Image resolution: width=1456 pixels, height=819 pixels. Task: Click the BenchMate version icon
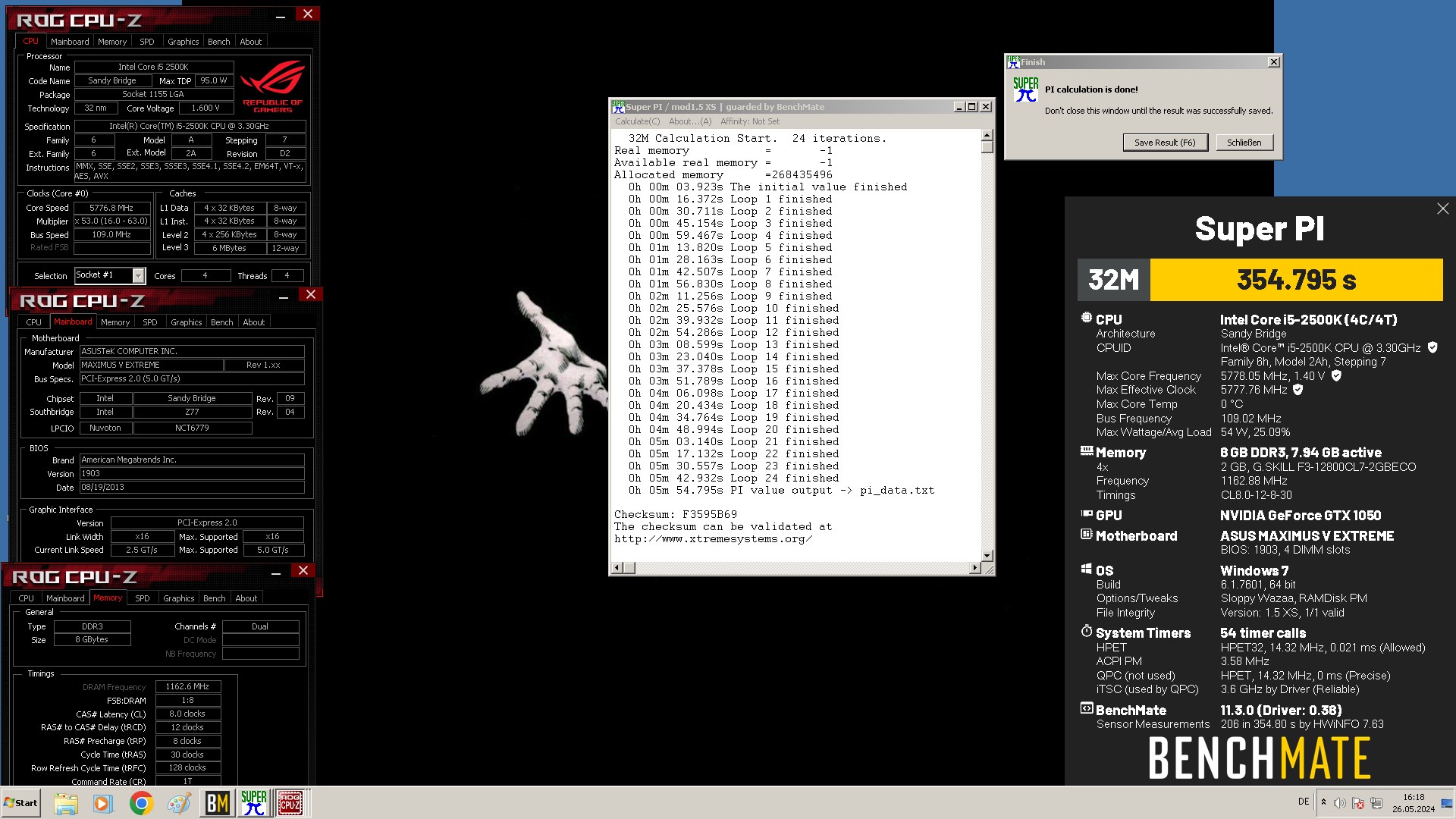1087,708
